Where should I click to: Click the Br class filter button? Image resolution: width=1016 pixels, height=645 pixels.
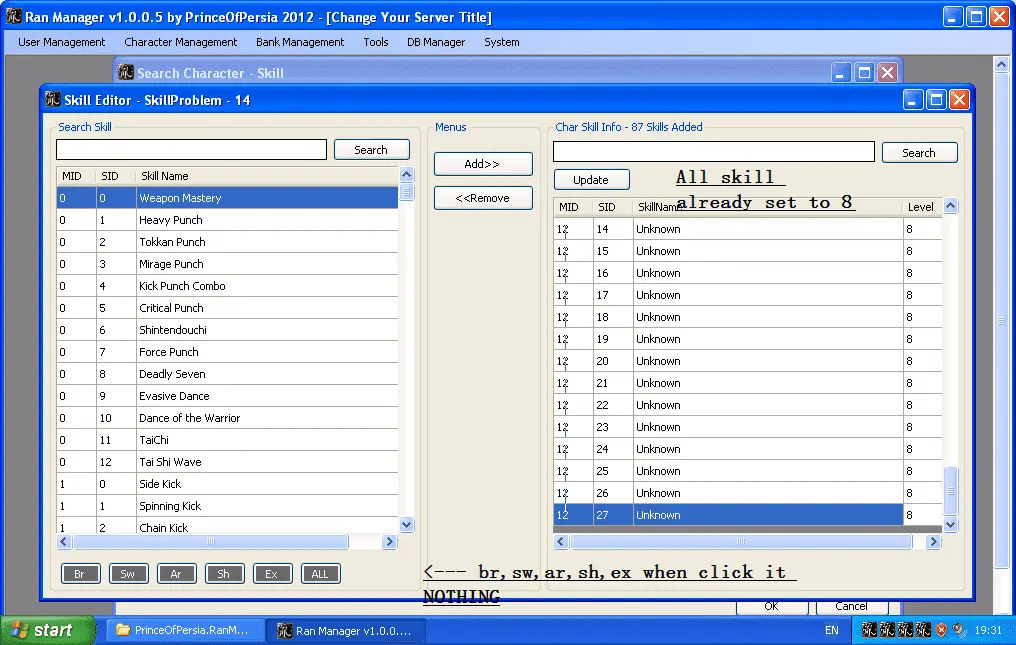coord(80,574)
